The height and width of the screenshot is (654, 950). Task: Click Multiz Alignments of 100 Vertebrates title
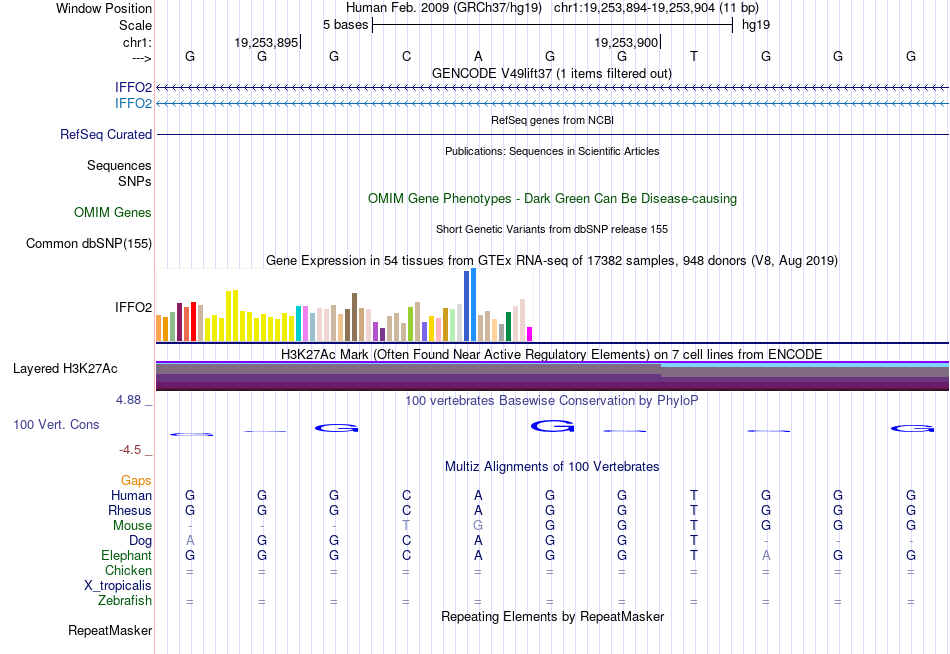coord(552,467)
